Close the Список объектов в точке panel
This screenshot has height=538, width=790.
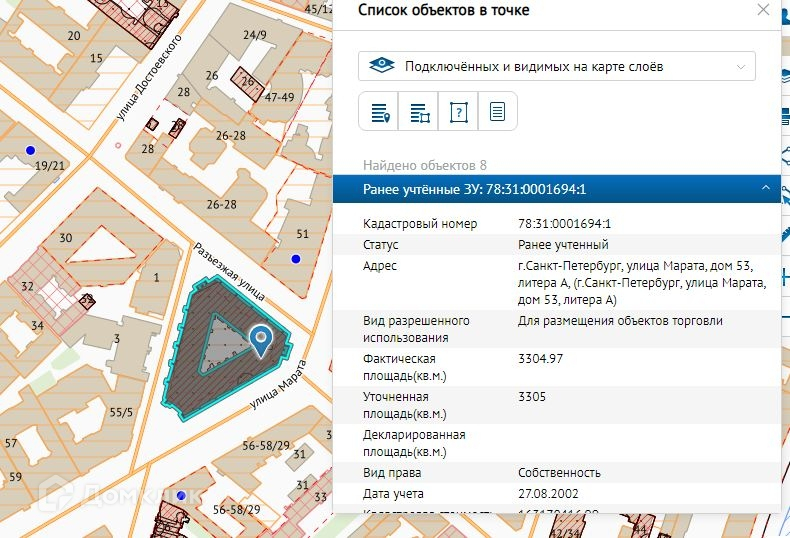pyautogui.click(x=763, y=10)
